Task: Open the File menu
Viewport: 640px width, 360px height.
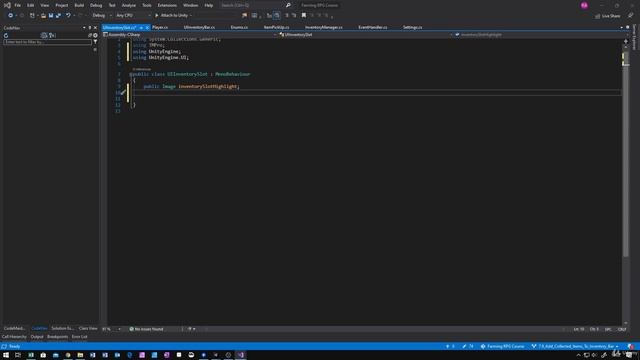Action: [18, 5]
